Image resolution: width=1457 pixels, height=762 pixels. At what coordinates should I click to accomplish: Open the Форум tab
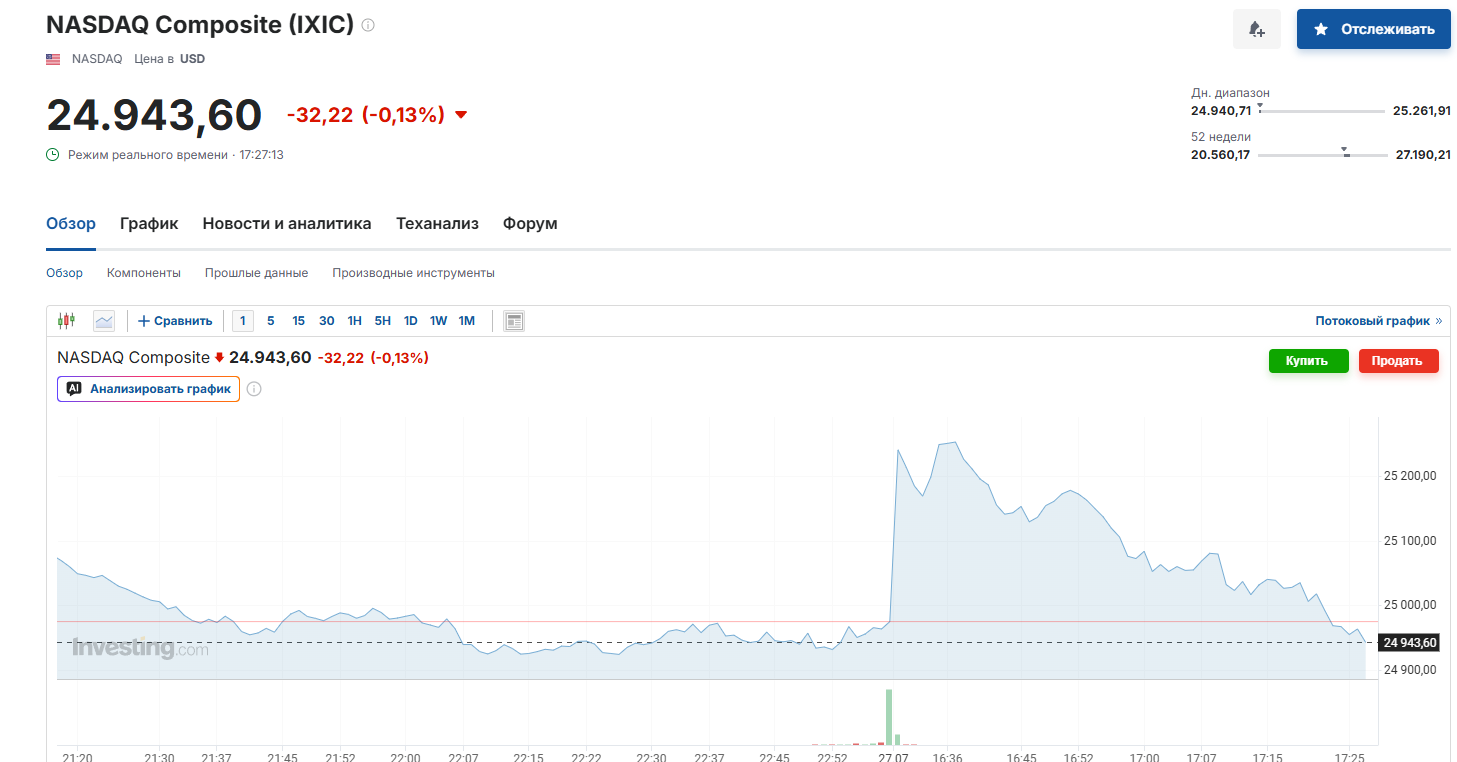(530, 224)
